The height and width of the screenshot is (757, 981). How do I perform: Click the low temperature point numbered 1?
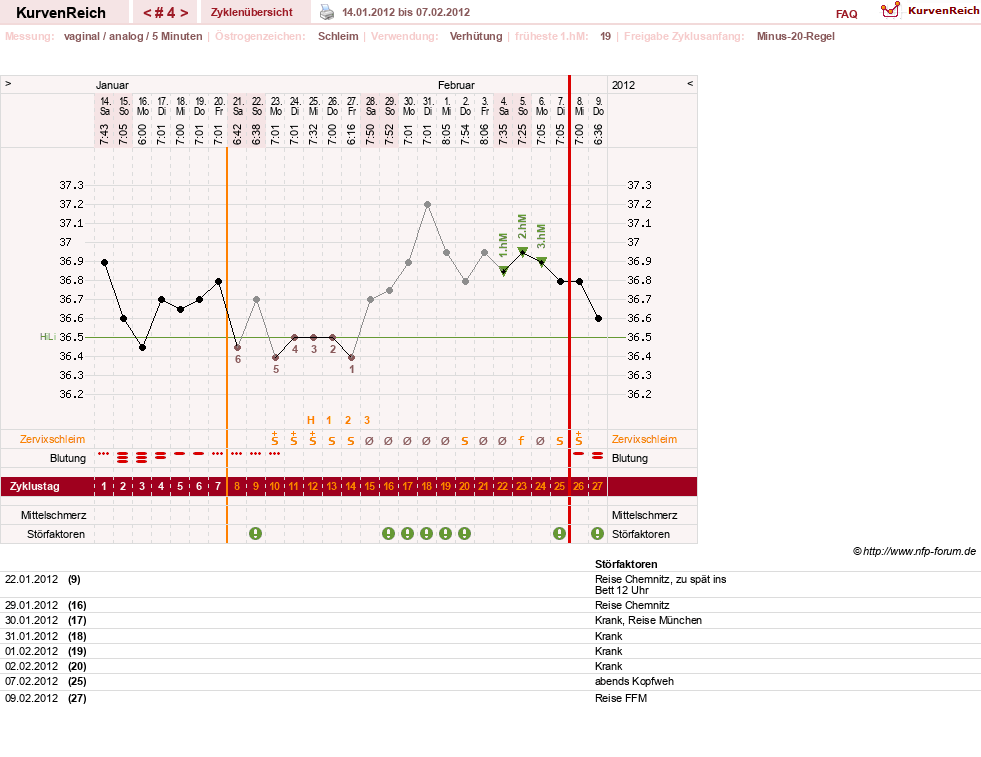pyautogui.click(x=352, y=358)
